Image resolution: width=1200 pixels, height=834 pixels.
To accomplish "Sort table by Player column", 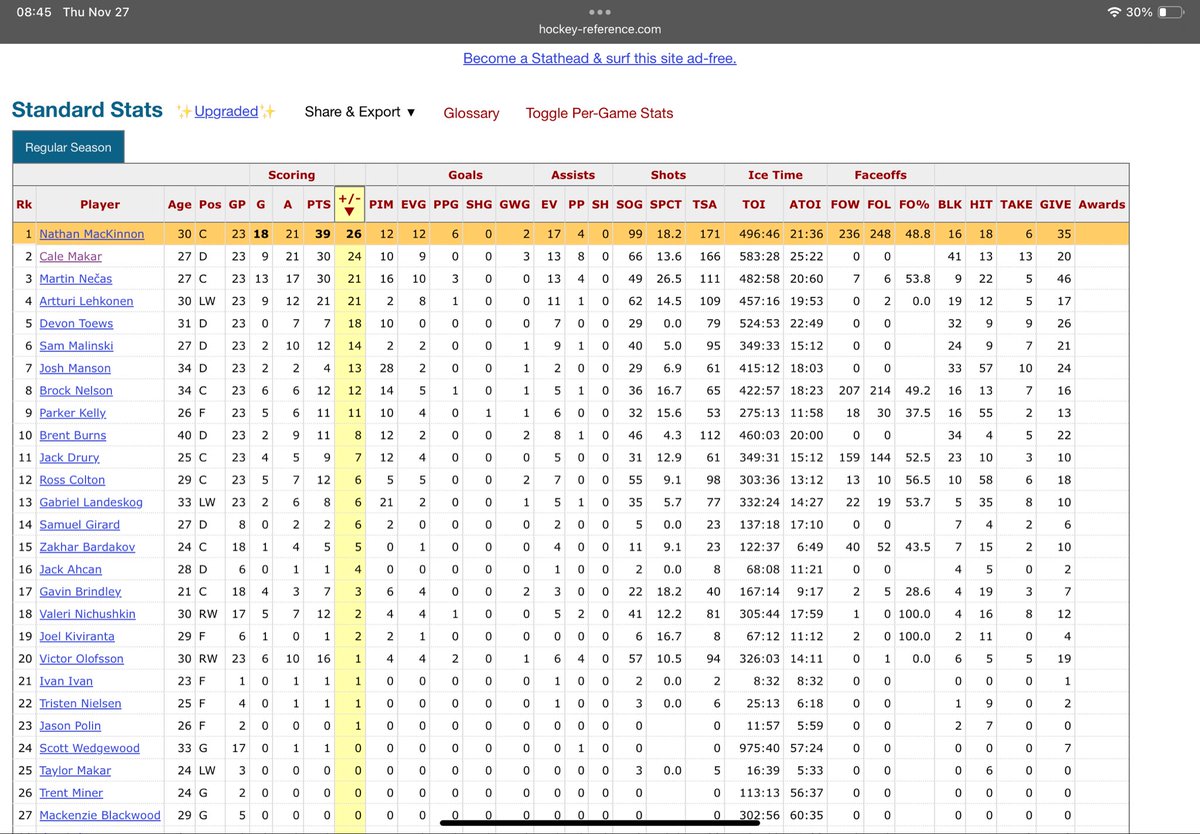I will (100, 204).
